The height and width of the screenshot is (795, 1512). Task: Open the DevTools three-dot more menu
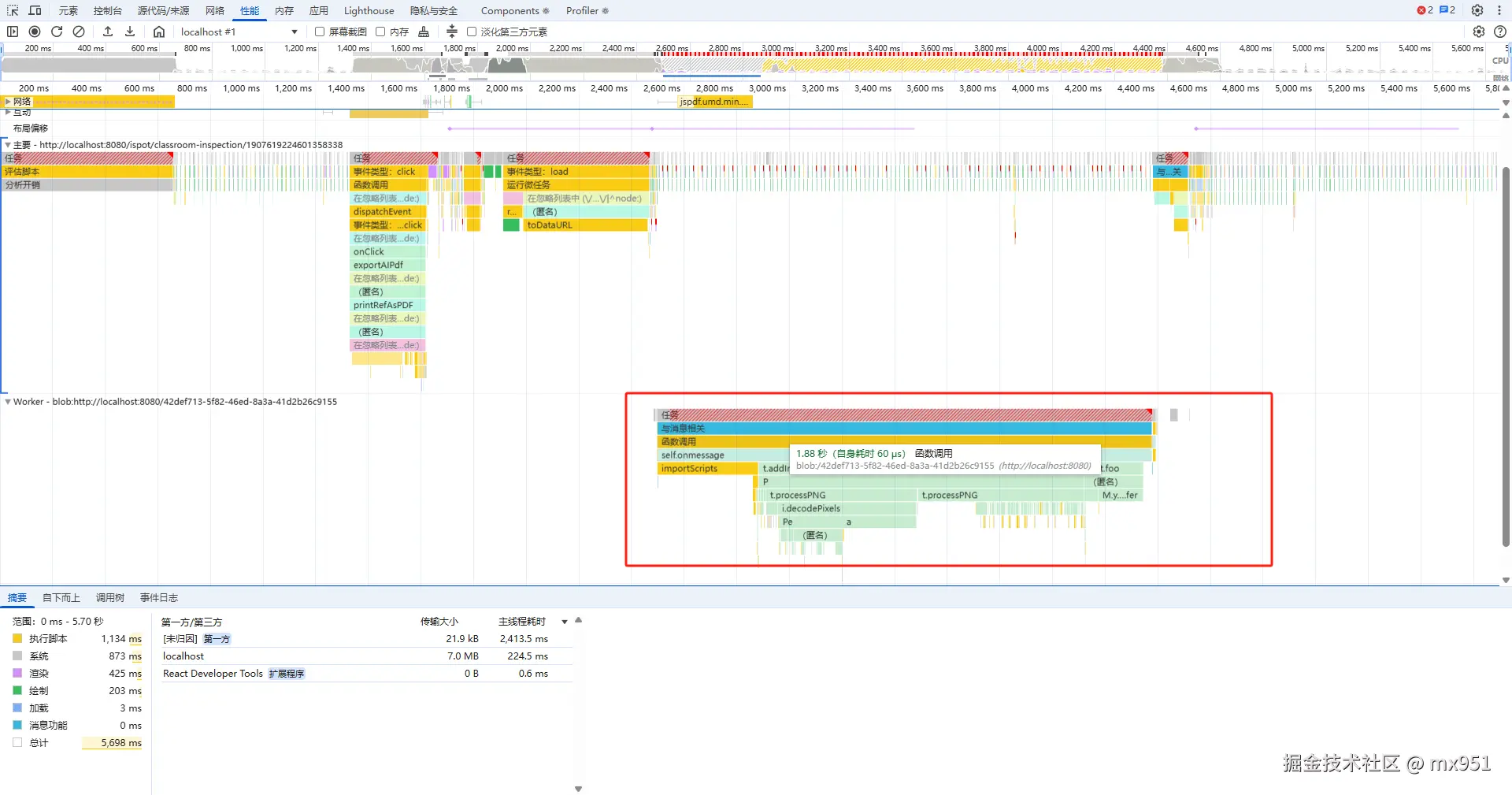1499,10
